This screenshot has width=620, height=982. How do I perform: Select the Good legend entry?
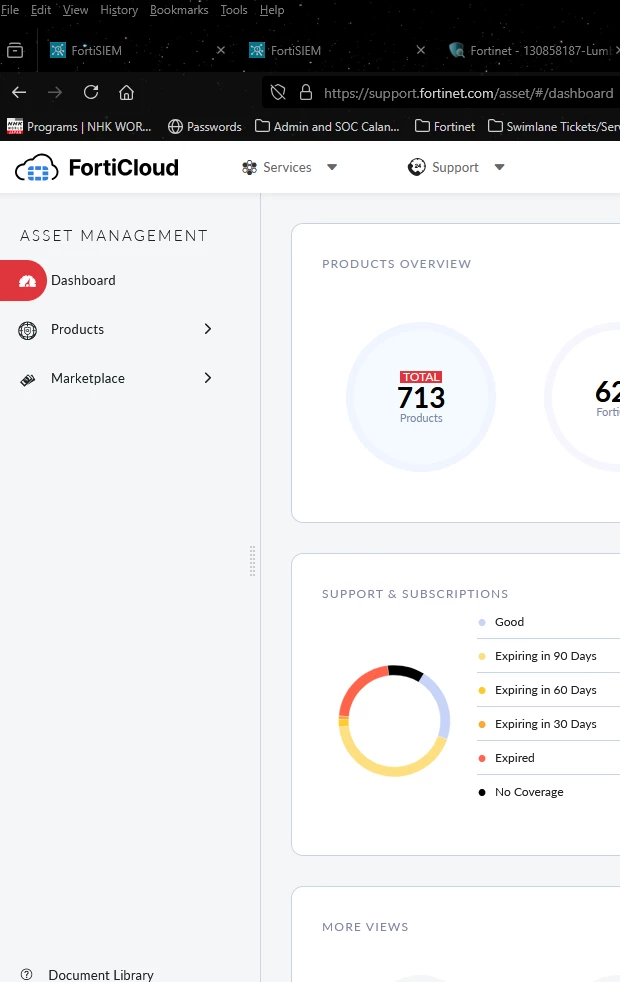click(509, 622)
